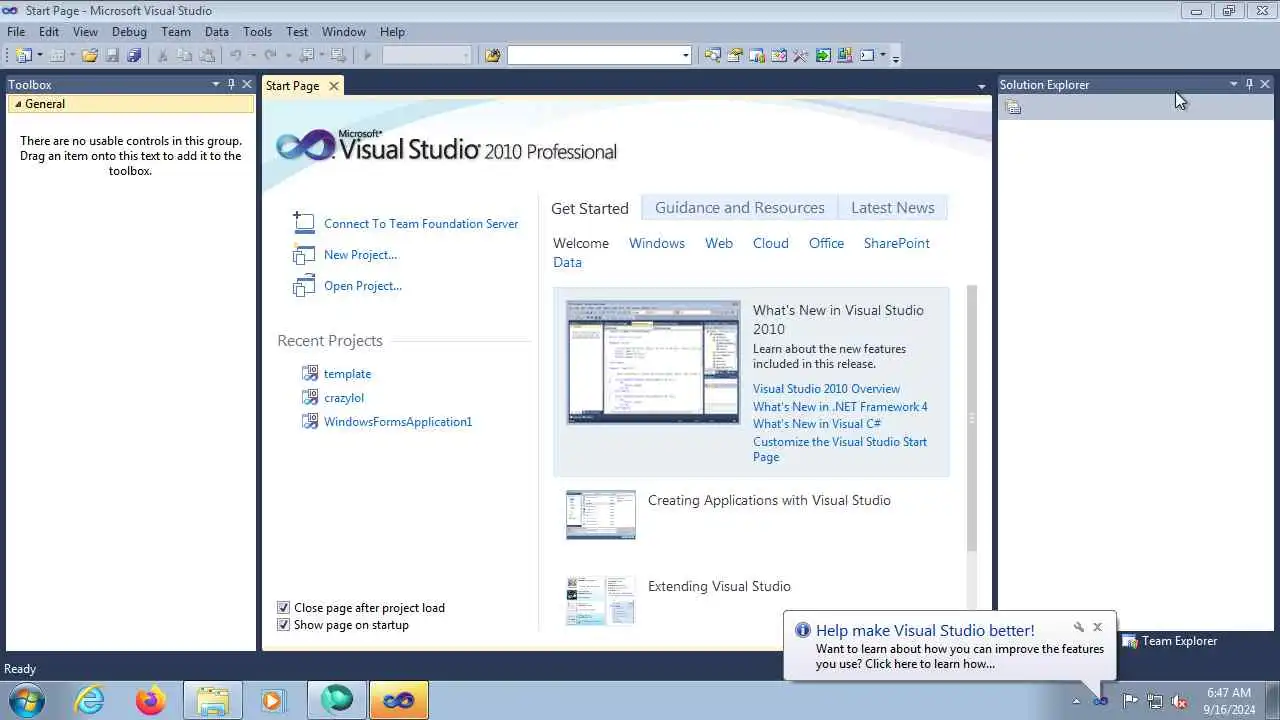This screenshot has height=720, width=1280.
Task: Click the Solution Explorer panel Properties icon
Action: pos(1013,107)
